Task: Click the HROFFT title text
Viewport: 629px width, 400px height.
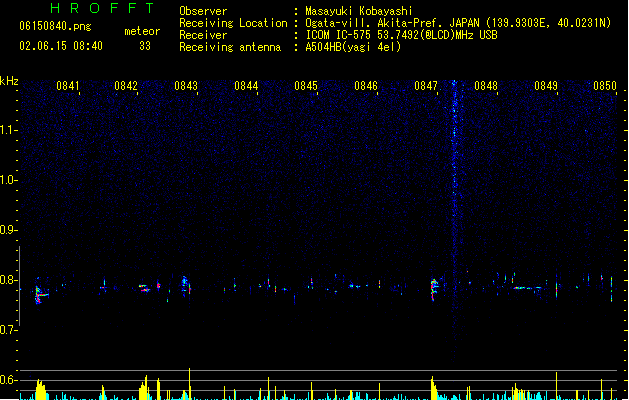Action: (102, 8)
